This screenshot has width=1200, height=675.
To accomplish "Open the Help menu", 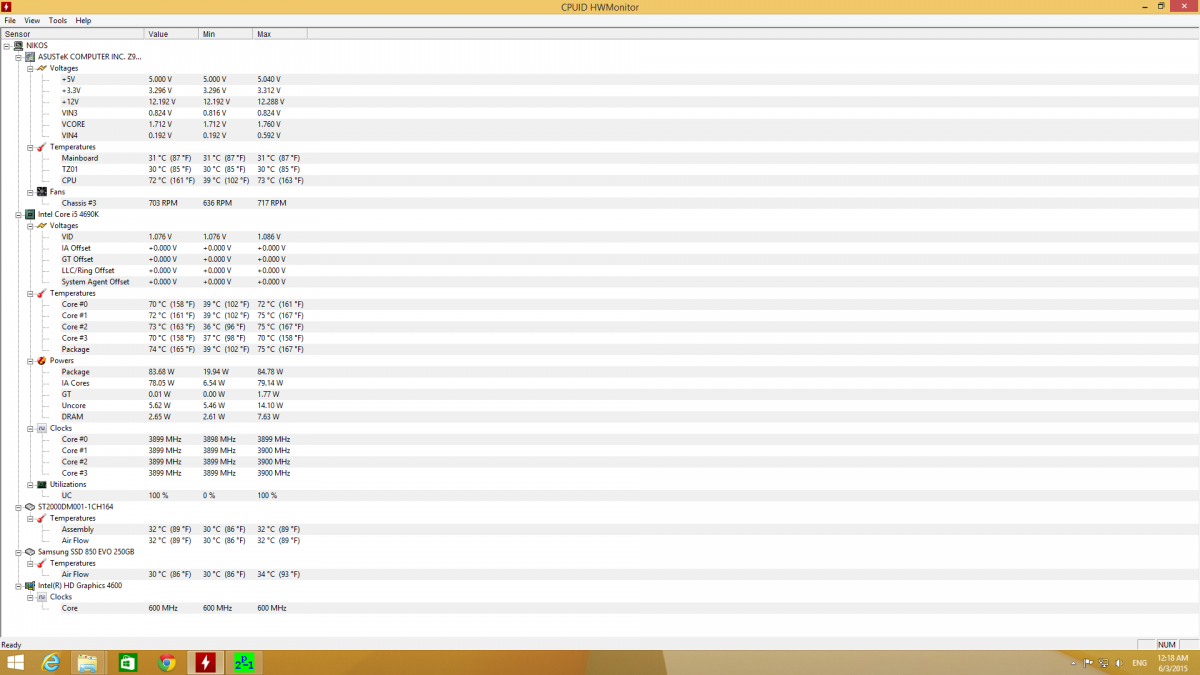I will (x=83, y=20).
